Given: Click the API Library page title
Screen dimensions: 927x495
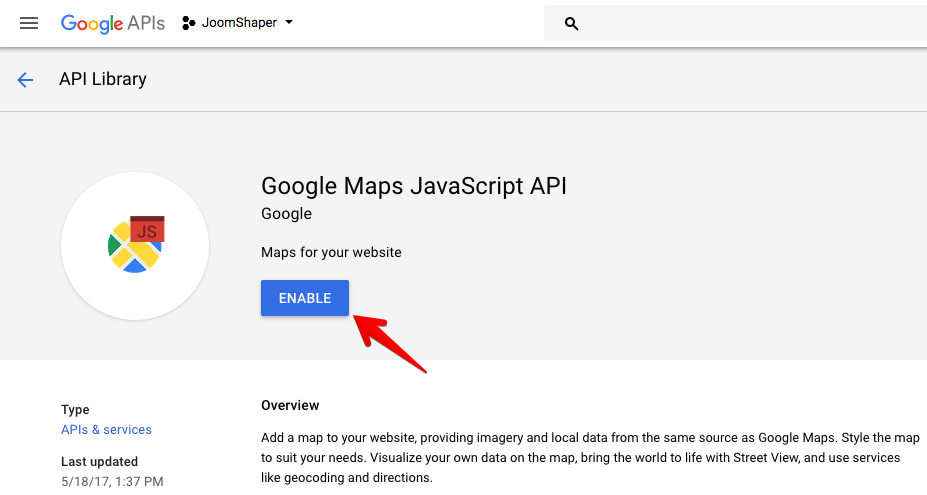Looking at the screenshot, I should coord(103,80).
